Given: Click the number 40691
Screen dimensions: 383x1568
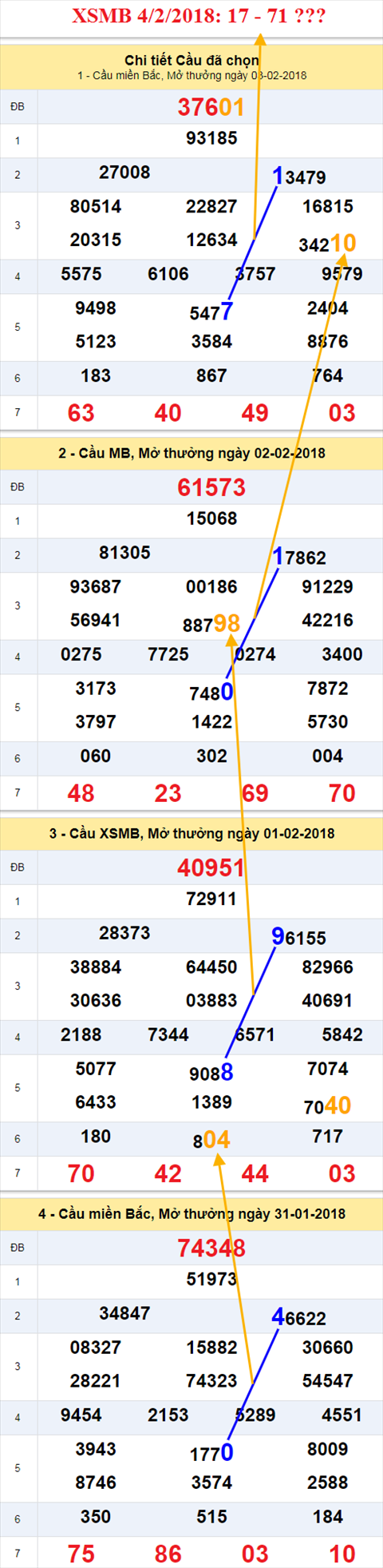Looking at the screenshot, I should coord(327,1001).
